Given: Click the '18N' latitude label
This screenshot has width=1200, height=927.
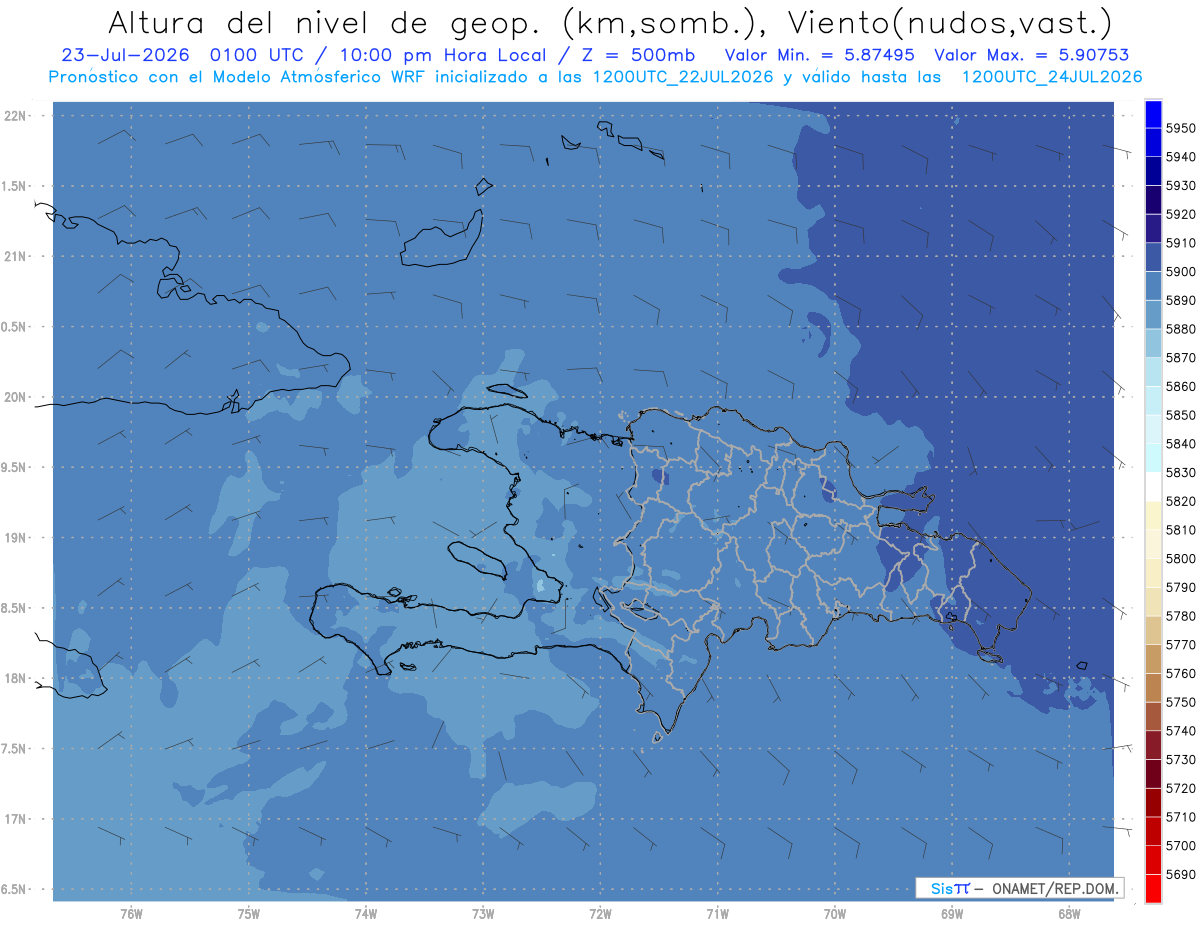Looking at the screenshot, I should tap(17, 678).
